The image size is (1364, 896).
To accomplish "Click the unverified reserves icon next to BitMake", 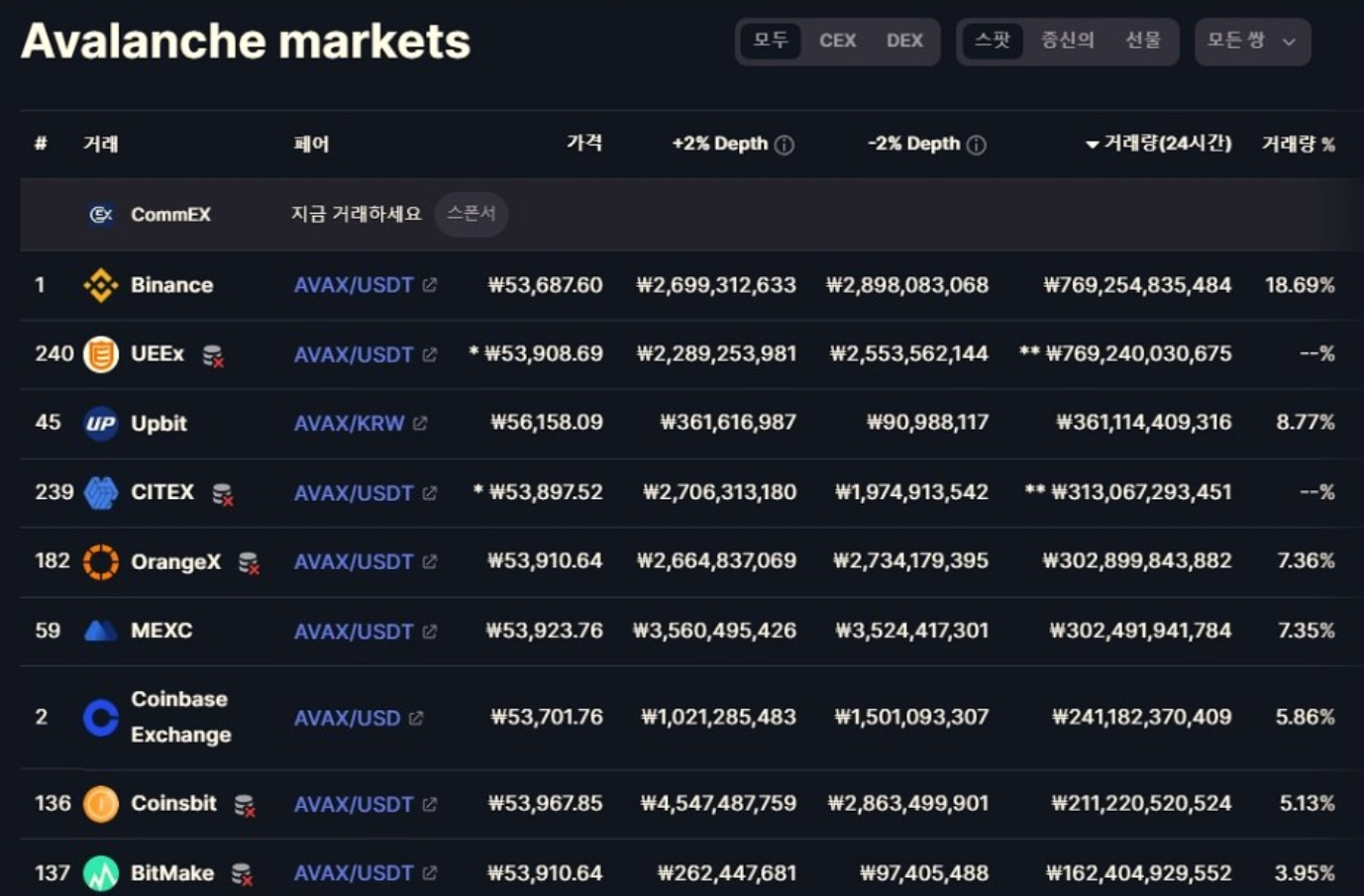I will pyautogui.click(x=242, y=874).
